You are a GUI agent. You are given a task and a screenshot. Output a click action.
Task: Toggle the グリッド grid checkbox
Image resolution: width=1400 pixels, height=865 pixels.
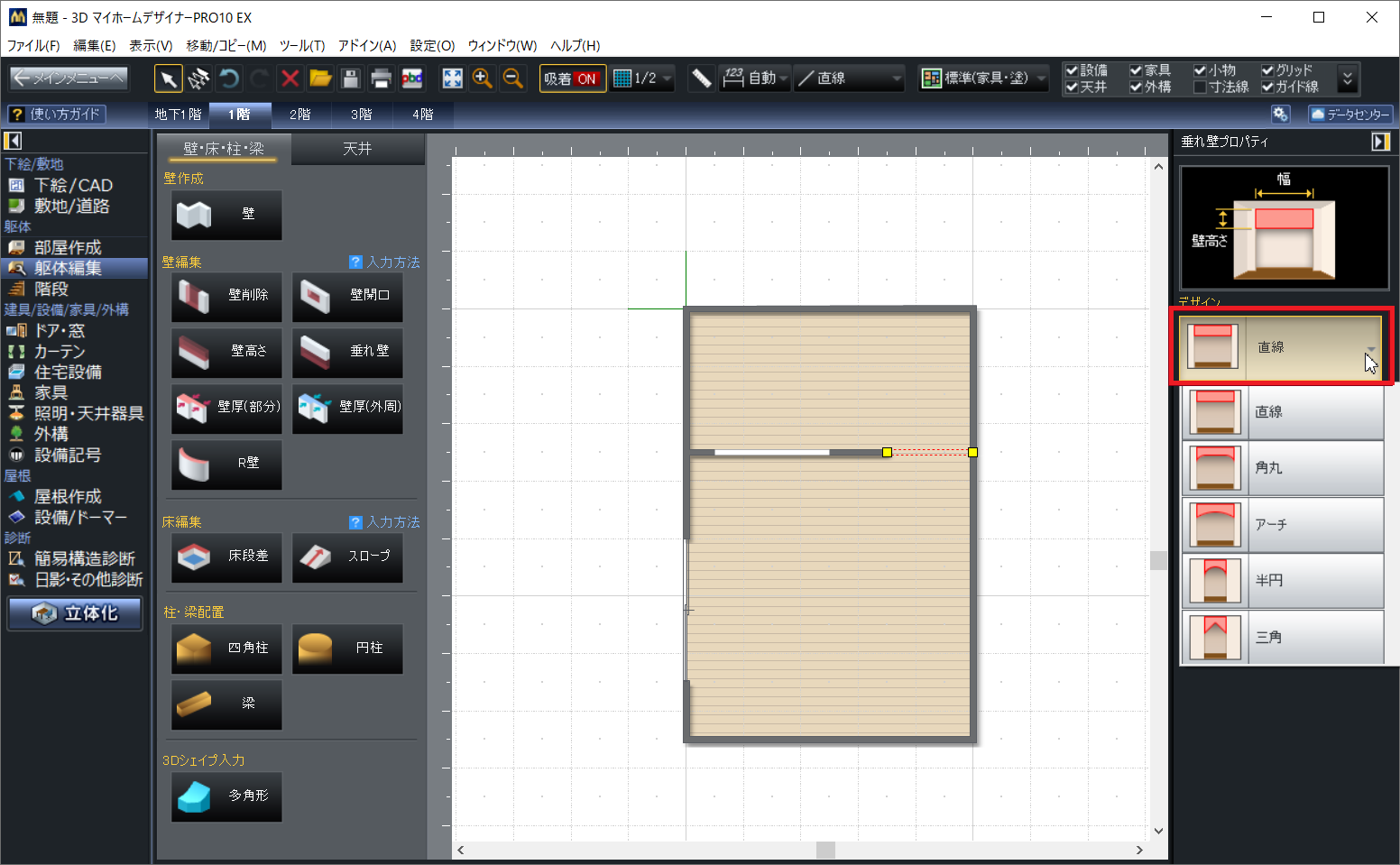(1267, 70)
